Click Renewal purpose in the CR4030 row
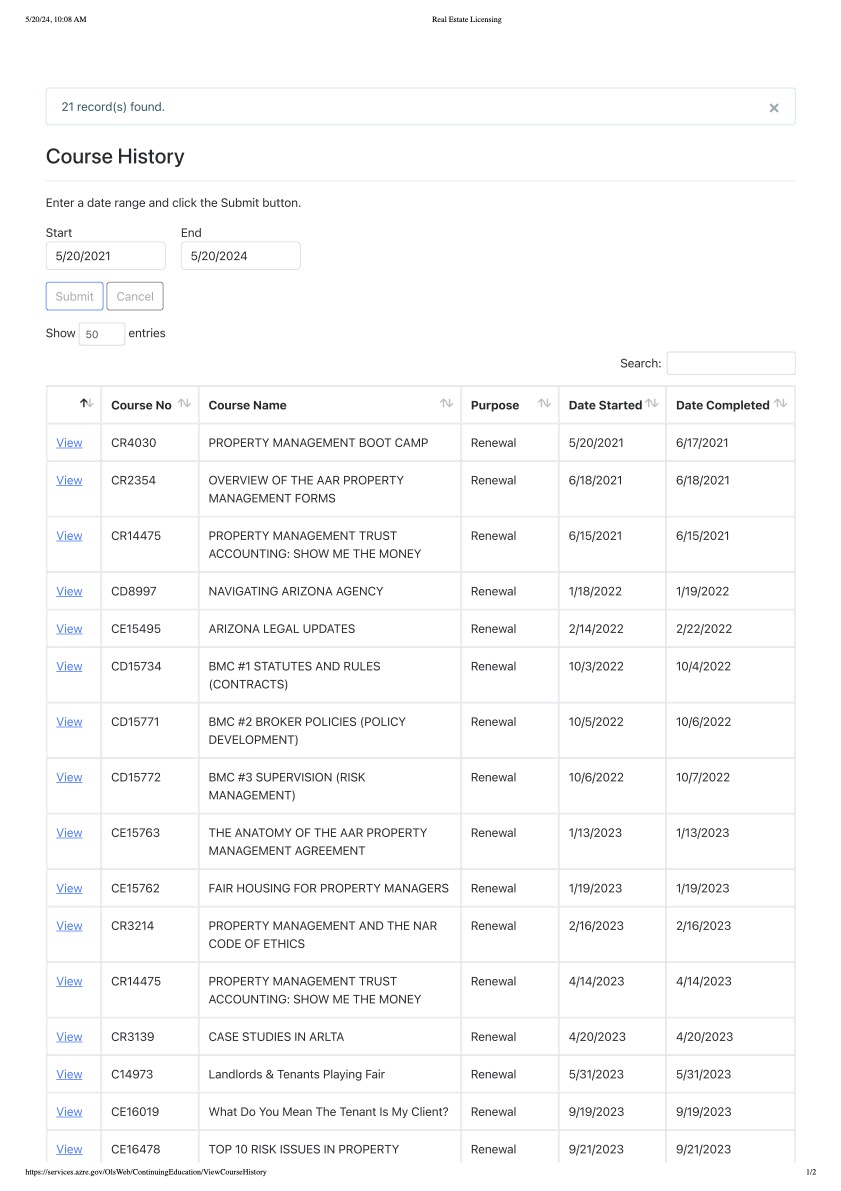Image resolution: width=841 pixels, height=1191 pixels. [x=494, y=443]
